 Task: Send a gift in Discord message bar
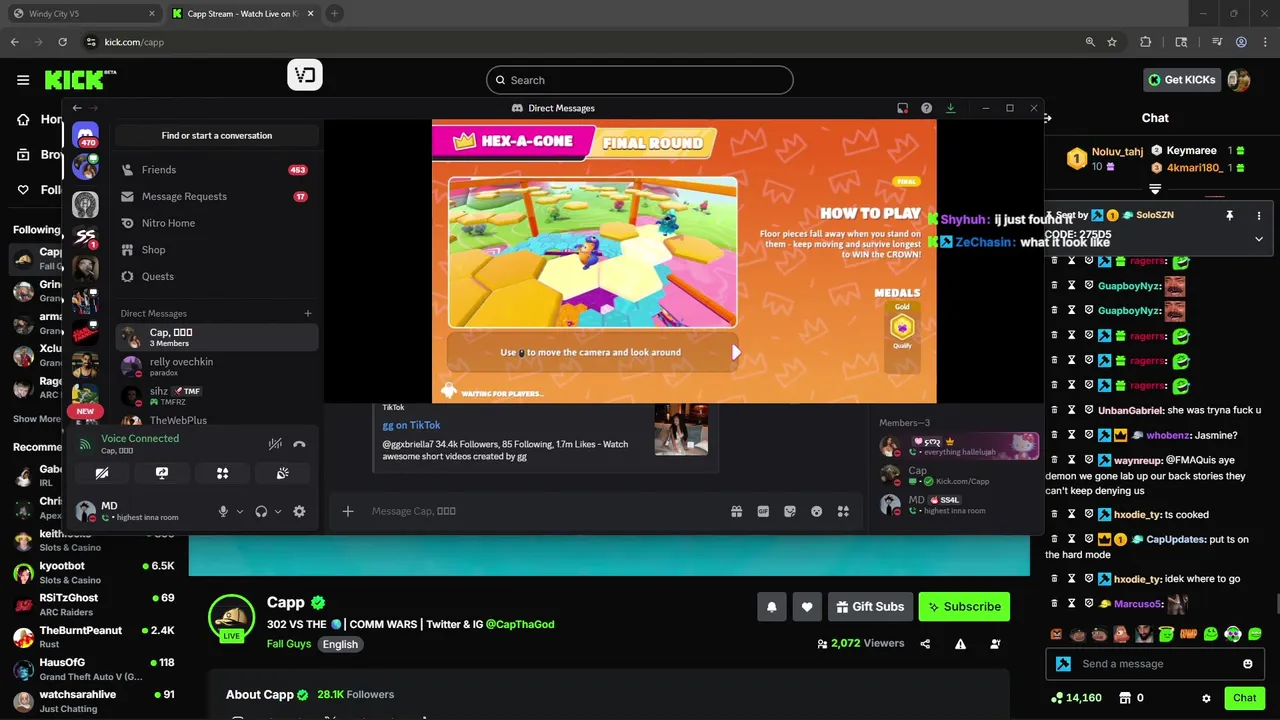click(x=737, y=511)
